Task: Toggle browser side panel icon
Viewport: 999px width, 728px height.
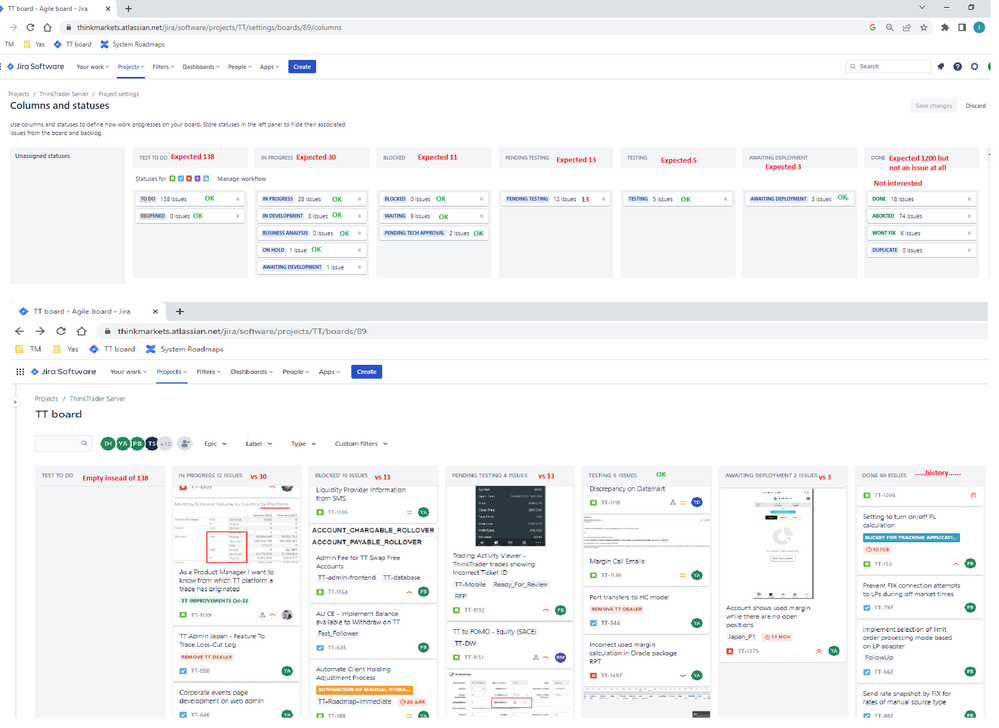Action: [962, 27]
